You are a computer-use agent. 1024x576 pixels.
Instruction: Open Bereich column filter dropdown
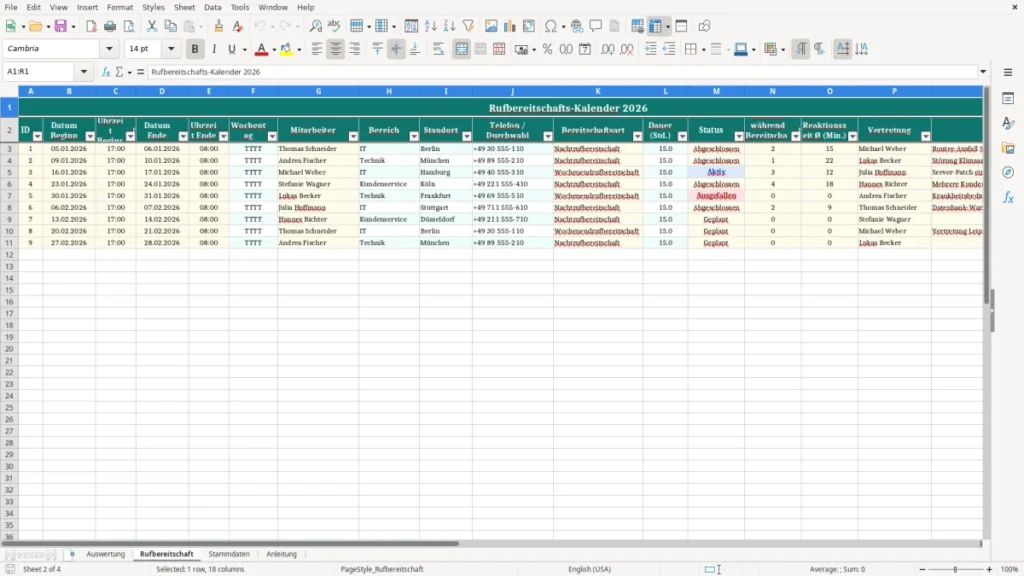[x=414, y=136]
